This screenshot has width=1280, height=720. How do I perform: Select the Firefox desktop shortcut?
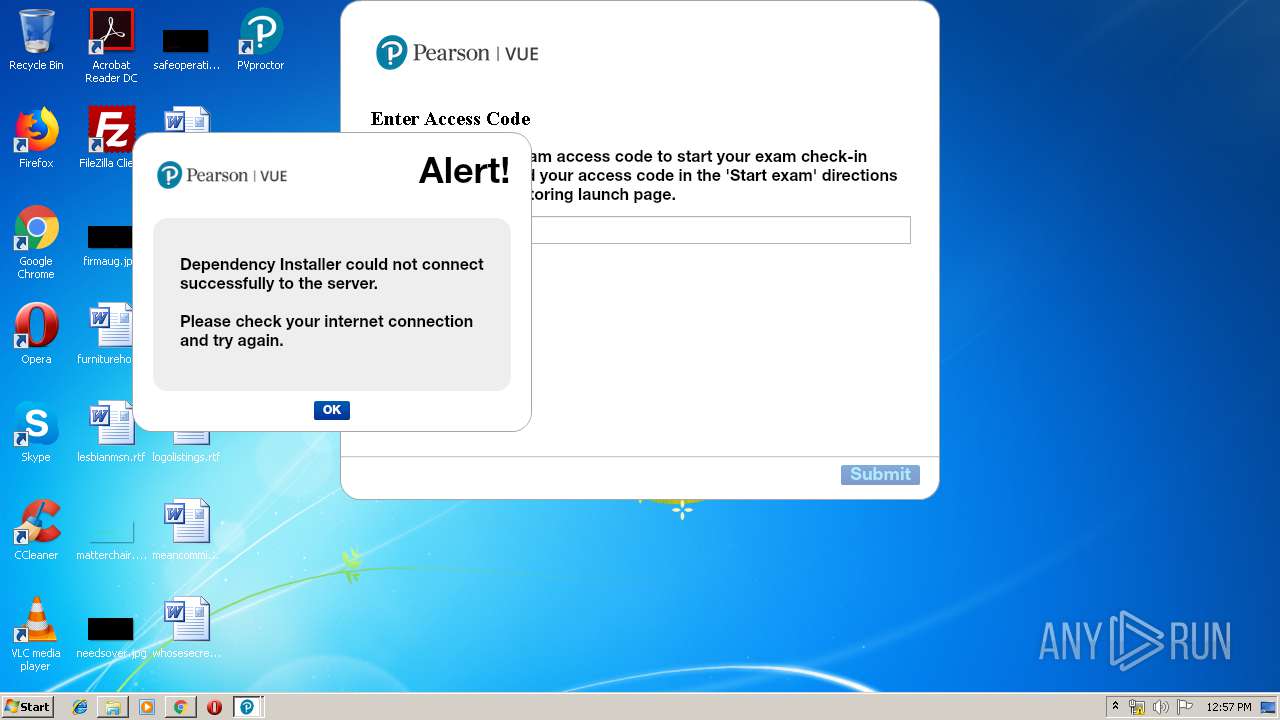tap(36, 138)
